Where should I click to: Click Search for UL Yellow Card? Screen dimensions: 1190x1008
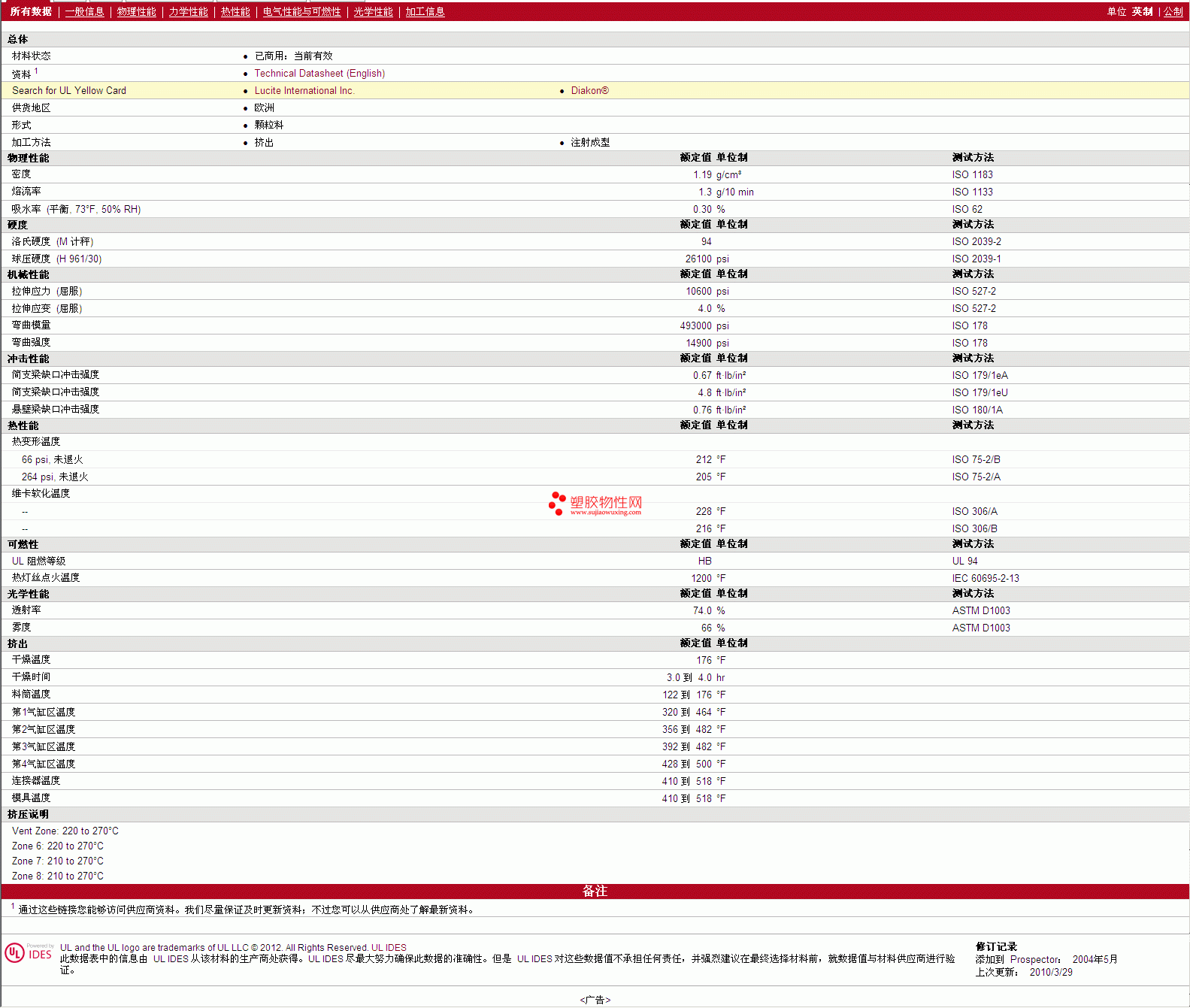coord(69,91)
